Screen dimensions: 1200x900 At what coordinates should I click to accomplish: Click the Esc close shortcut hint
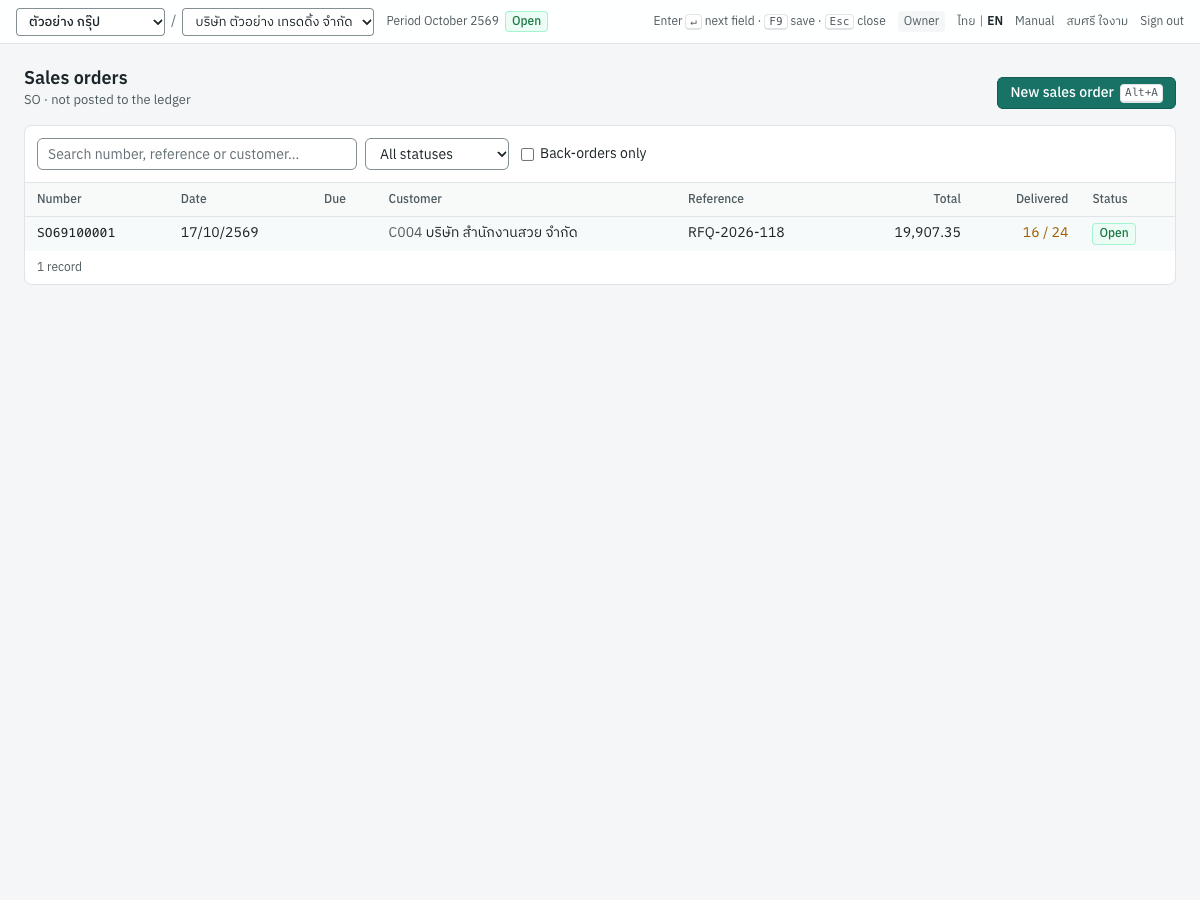click(x=855, y=21)
